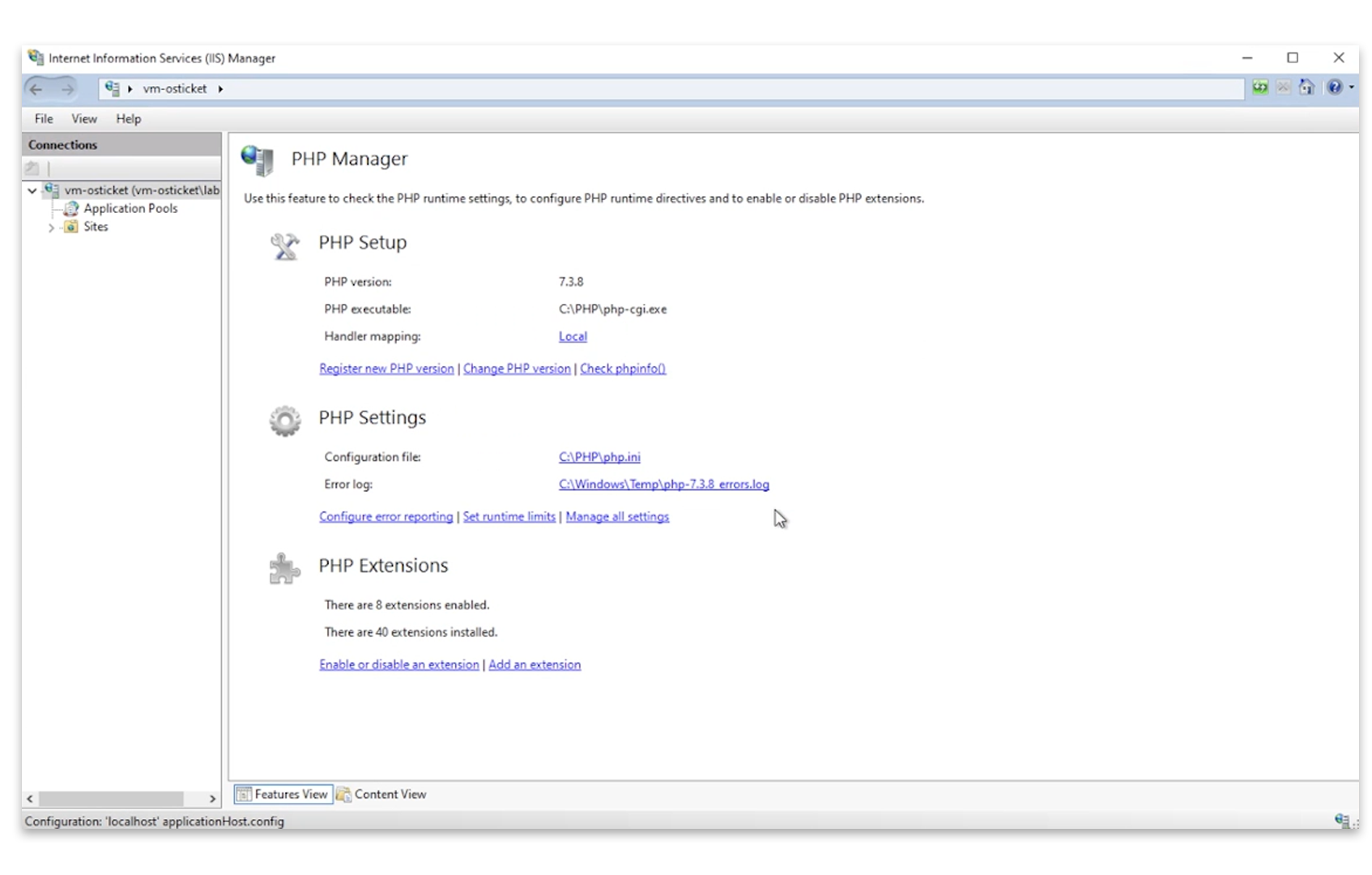Click the PHP Setup wrench icon
Screen dimensions: 1372x875
pyautogui.click(x=283, y=245)
